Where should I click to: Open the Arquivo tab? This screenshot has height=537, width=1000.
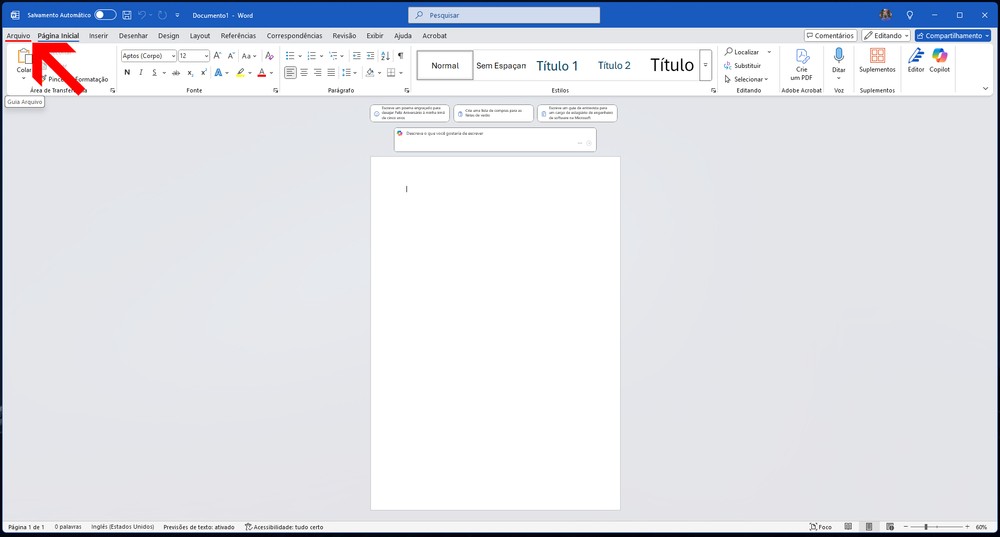tap(18, 35)
